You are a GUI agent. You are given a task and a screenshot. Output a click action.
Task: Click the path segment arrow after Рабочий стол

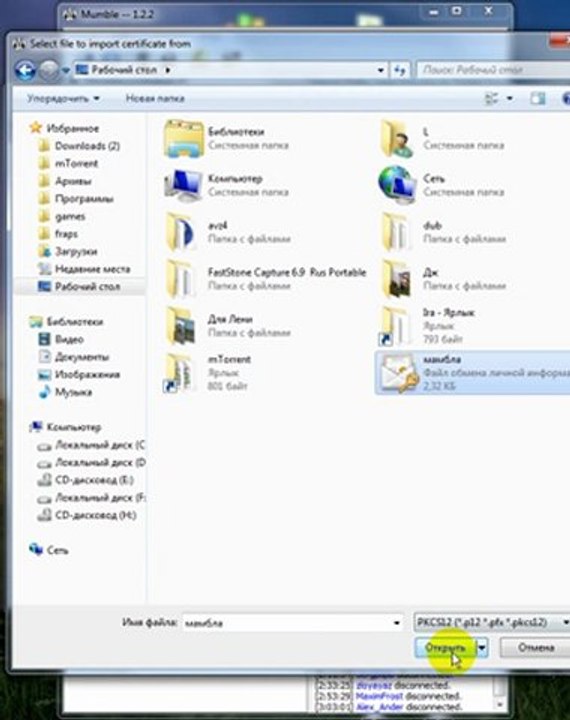coord(168,70)
